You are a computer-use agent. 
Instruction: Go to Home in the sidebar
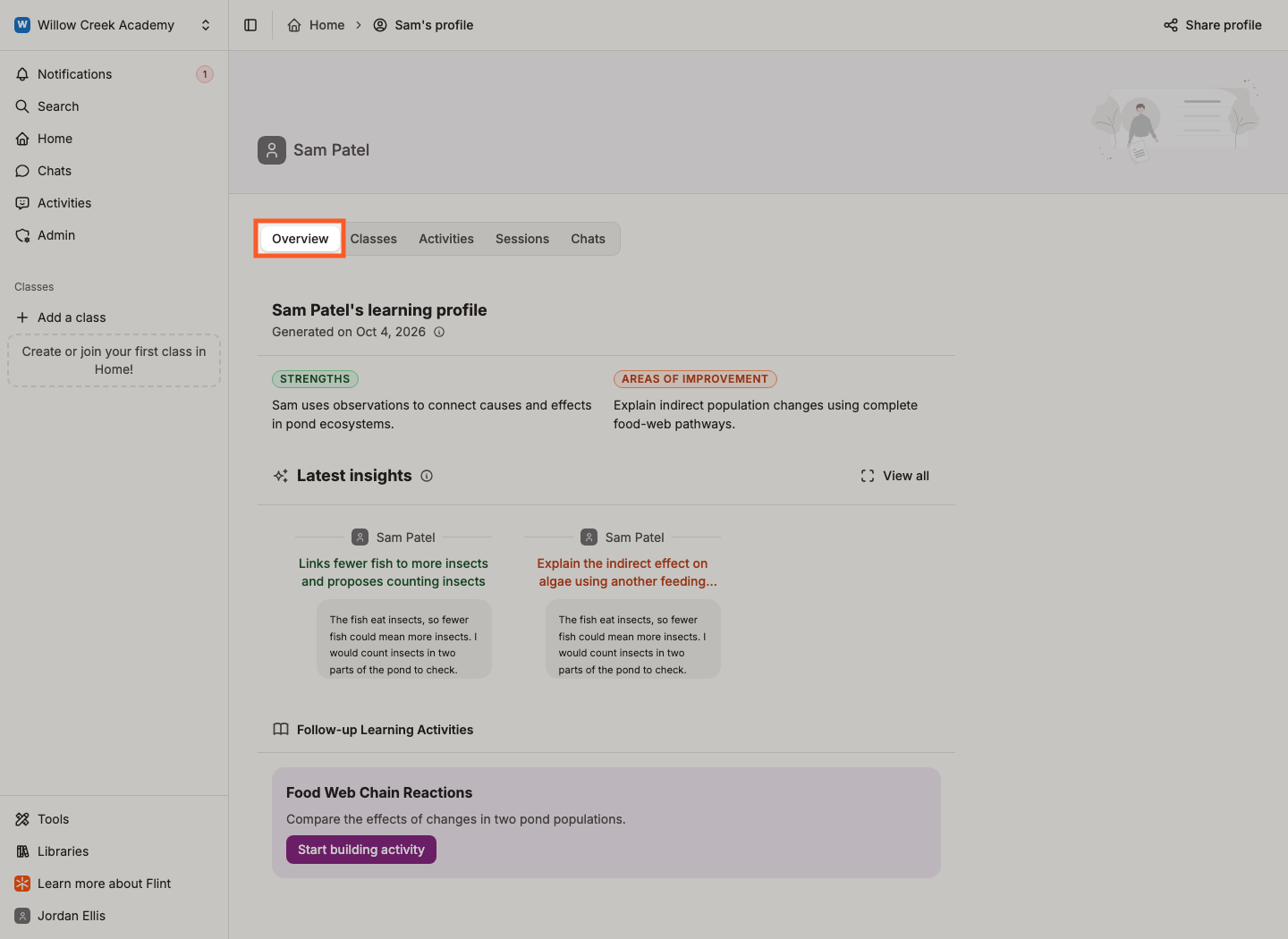[x=114, y=139]
